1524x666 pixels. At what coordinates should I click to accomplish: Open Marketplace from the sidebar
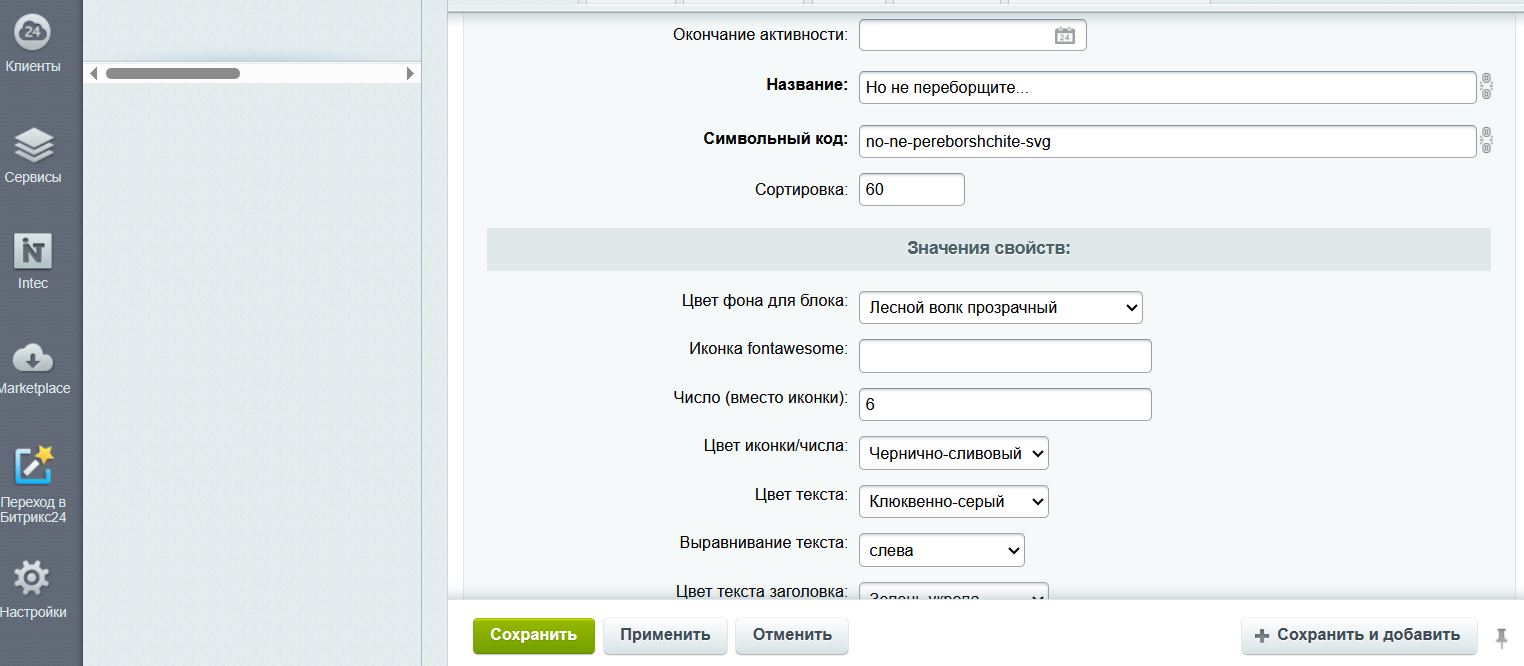pos(33,366)
